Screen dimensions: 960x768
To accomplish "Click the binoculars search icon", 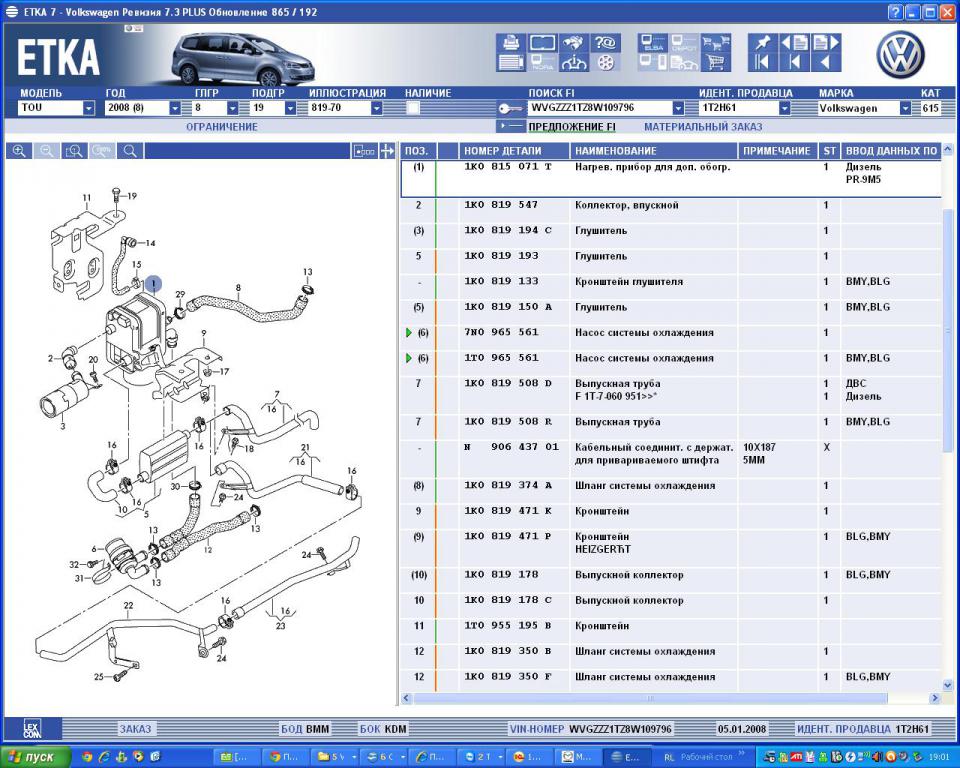I will pyautogui.click(x=574, y=43).
